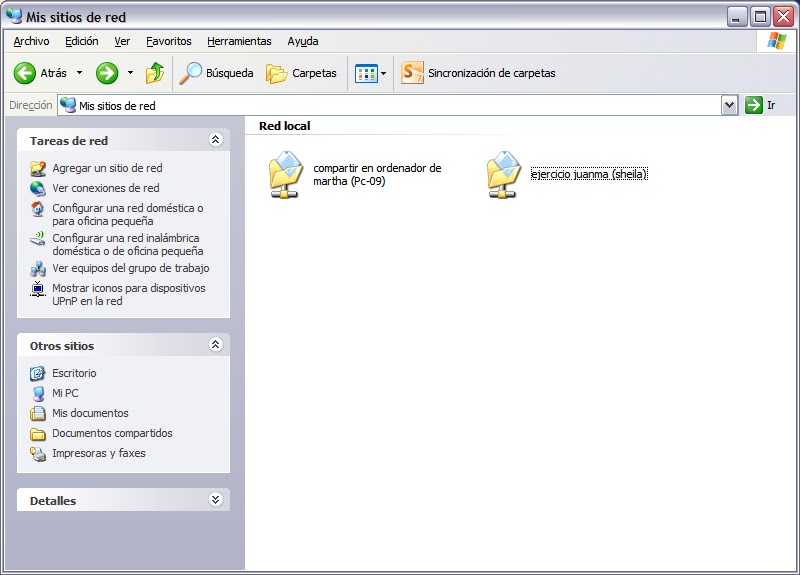Toggle the Carpetas folder pane

click(x=301, y=73)
